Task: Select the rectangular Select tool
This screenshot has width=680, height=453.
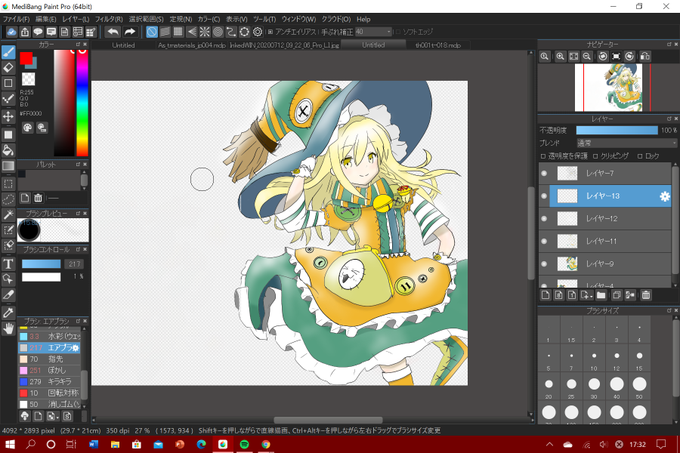Action: [8, 183]
